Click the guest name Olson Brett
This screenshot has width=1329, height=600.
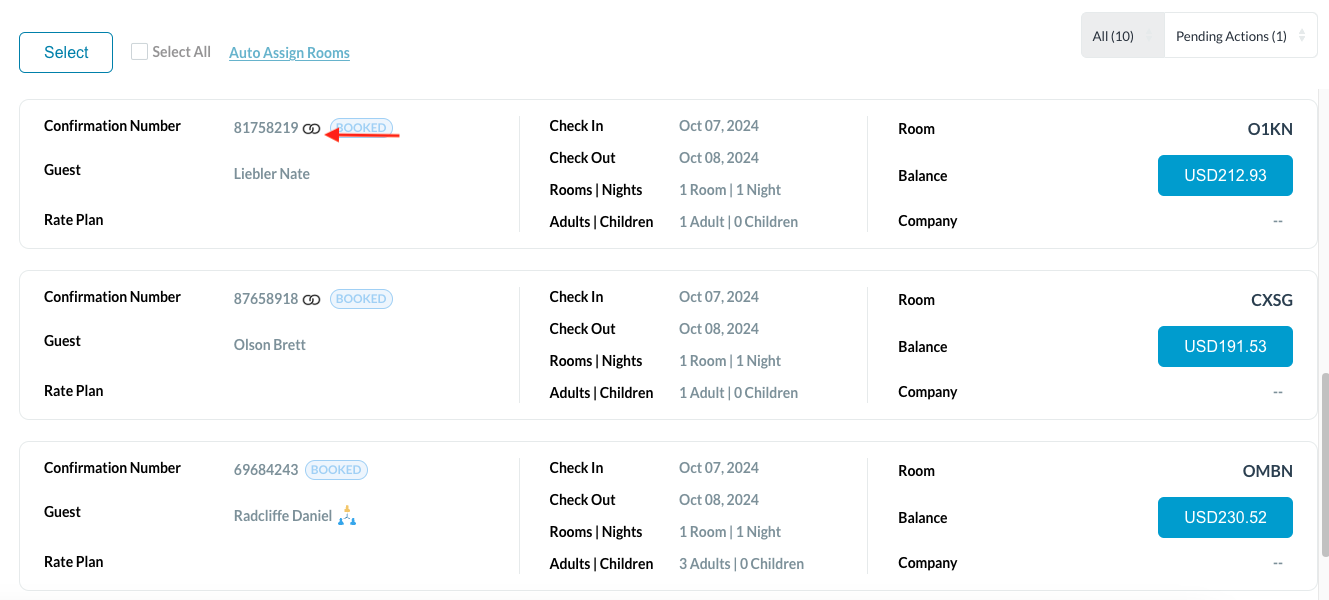pyautogui.click(x=269, y=345)
